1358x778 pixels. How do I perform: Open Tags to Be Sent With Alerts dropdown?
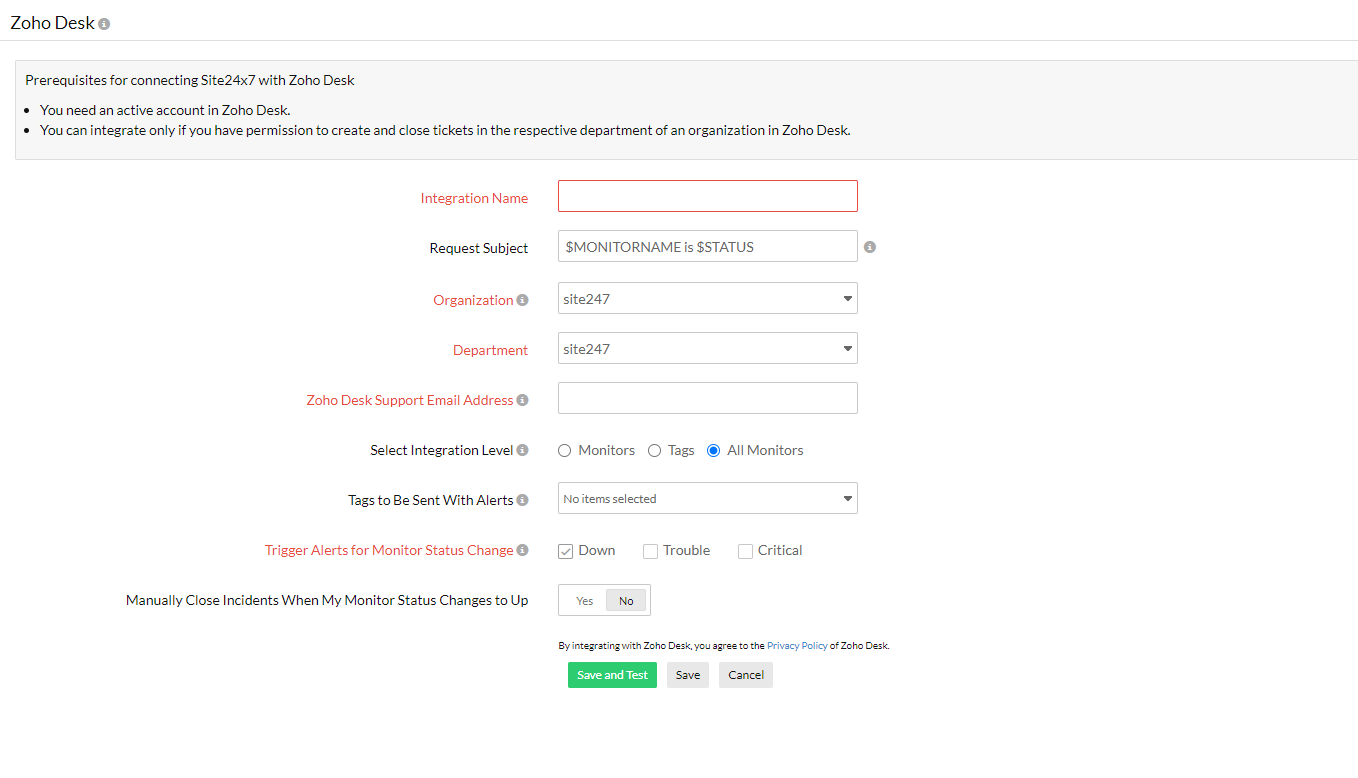(x=707, y=499)
